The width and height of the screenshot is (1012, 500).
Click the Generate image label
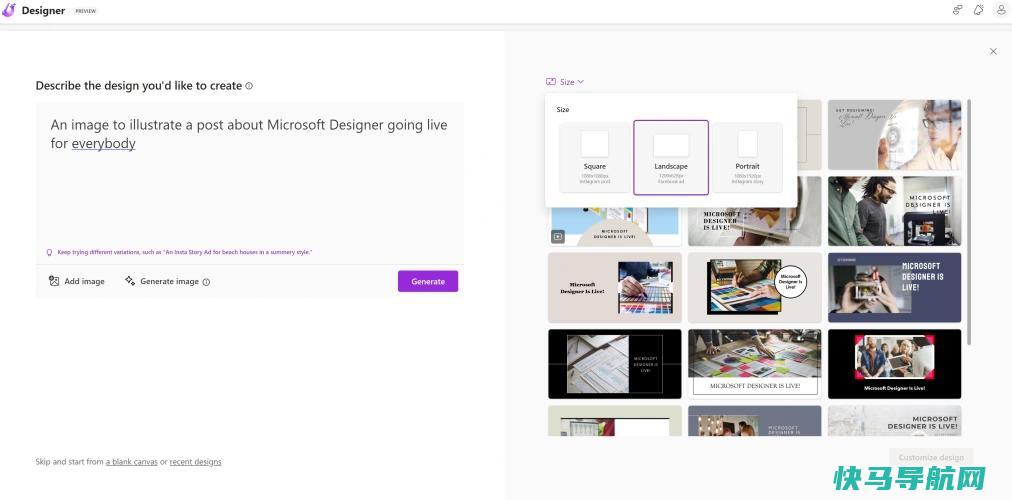coord(170,281)
